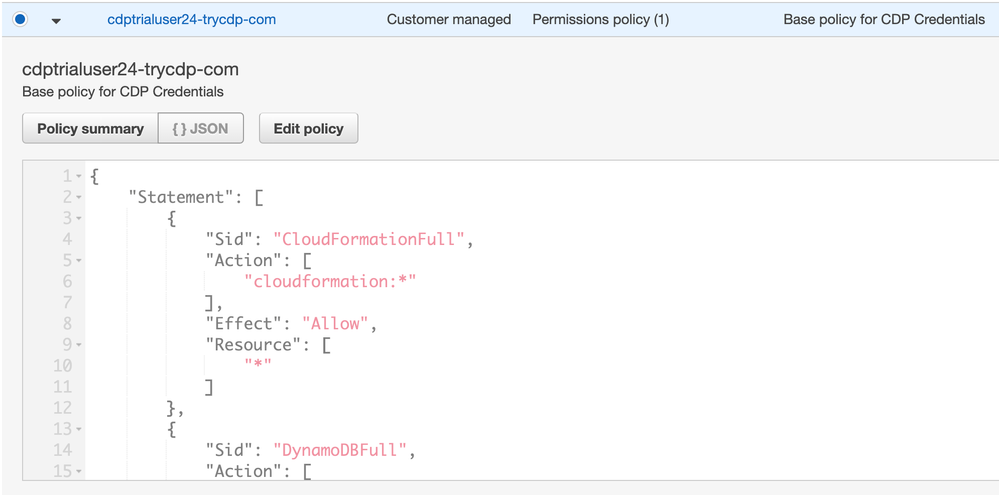The height and width of the screenshot is (495, 999).
Task: Collapse the second statement object at line 13
Action: [x=79, y=429]
